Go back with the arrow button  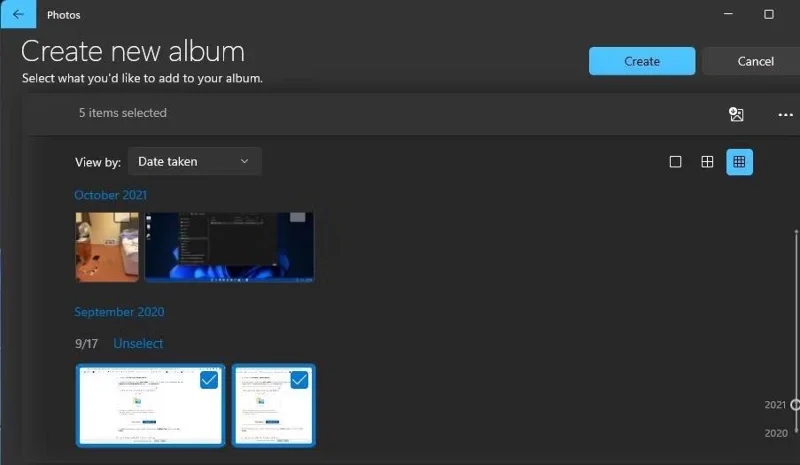(18, 14)
